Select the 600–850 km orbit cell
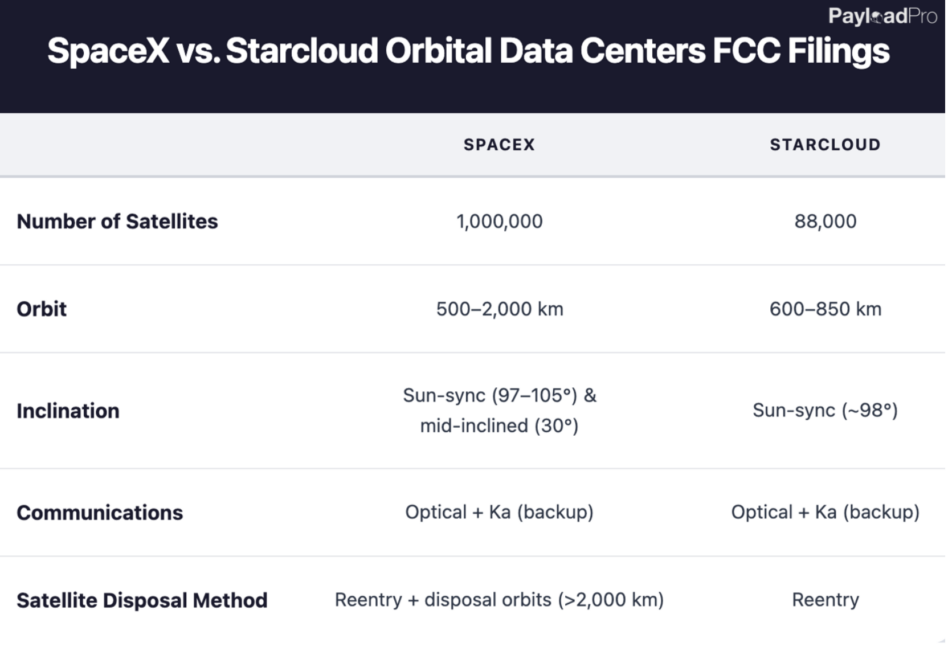948x647 pixels. pos(825,309)
